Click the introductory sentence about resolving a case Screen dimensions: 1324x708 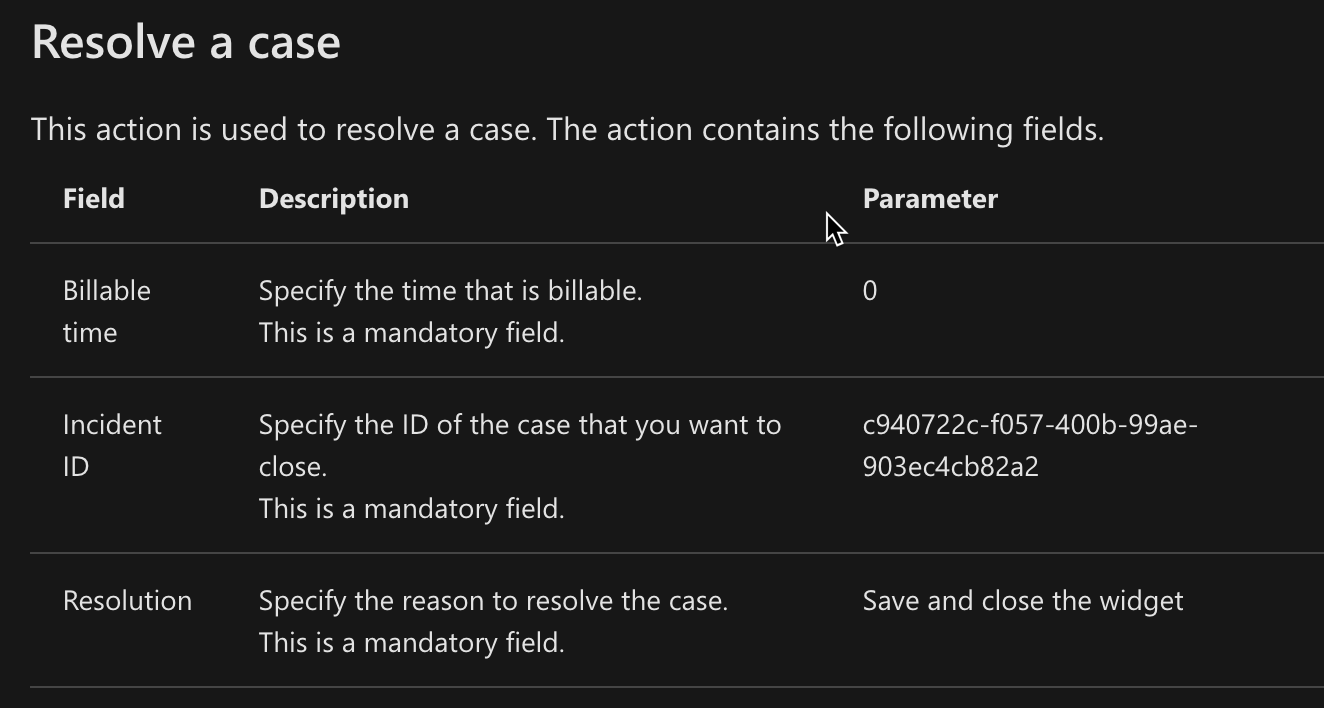pyautogui.click(x=568, y=130)
